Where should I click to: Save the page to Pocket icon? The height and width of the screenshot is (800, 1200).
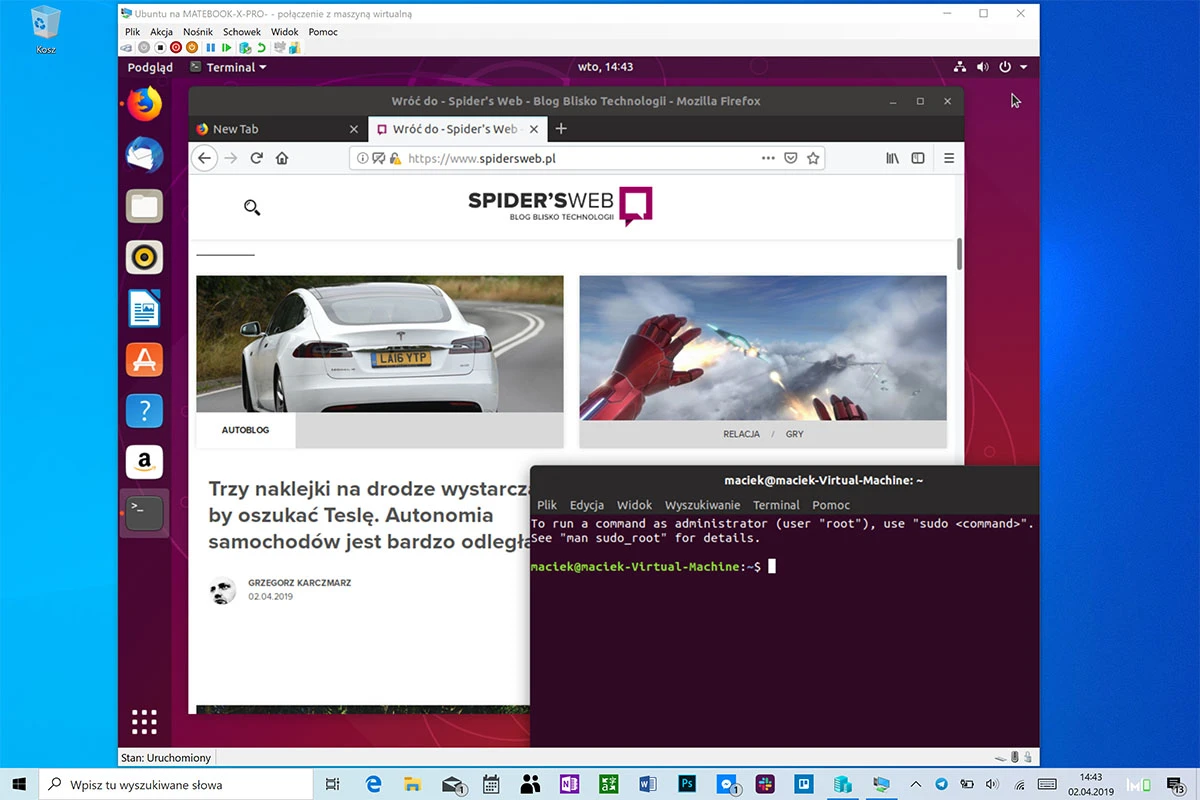tap(790, 158)
